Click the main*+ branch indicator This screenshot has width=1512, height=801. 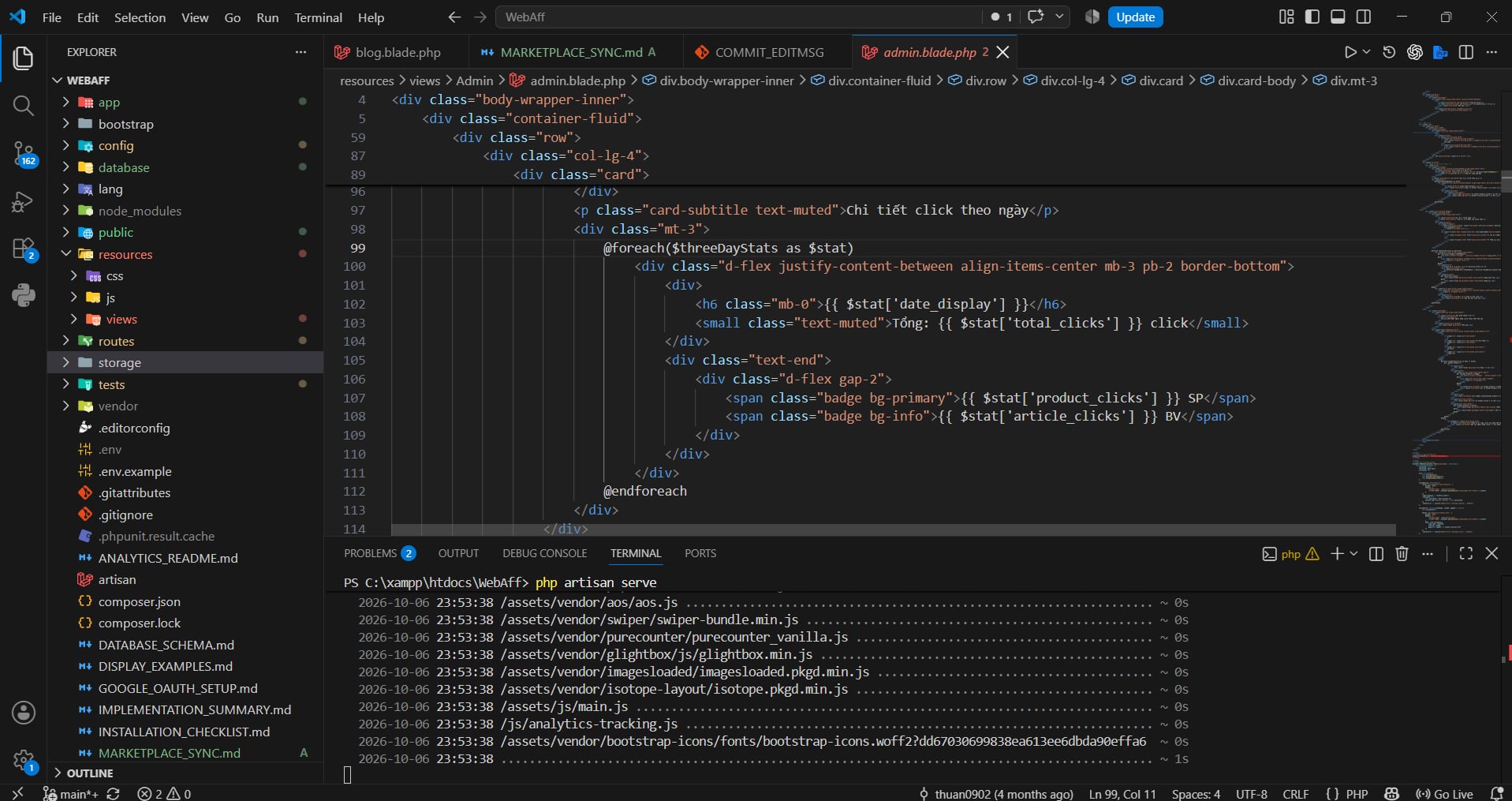coord(71,794)
